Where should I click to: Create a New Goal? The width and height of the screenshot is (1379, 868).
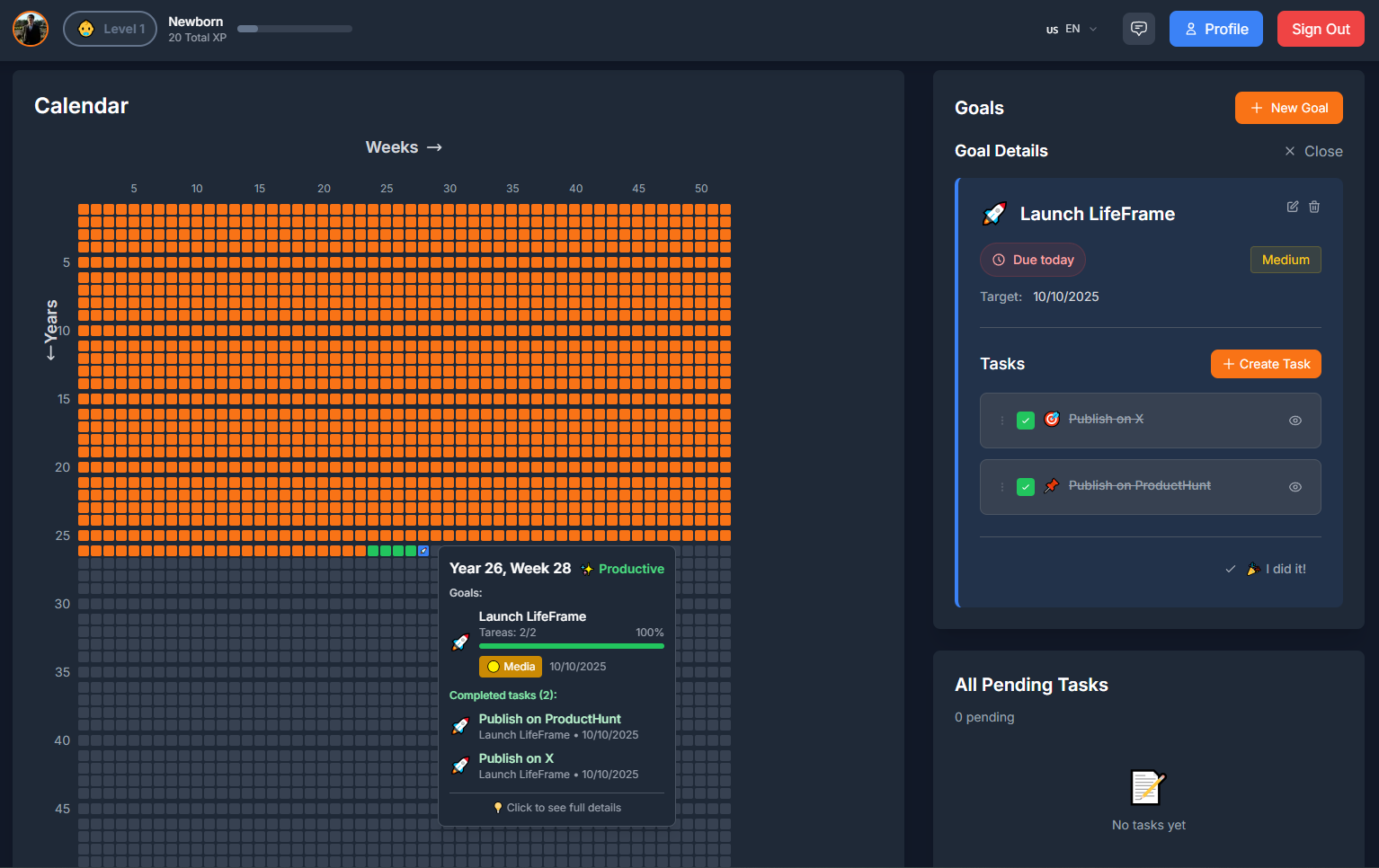coord(1288,108)
